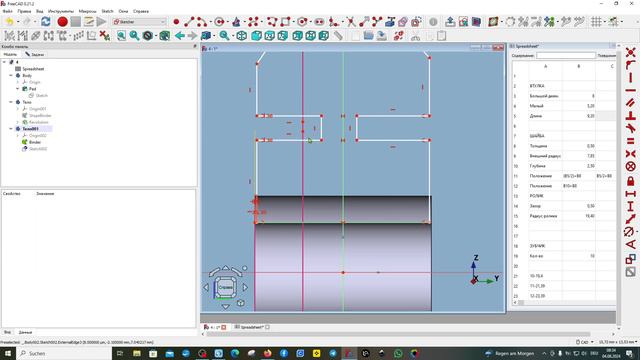This screenshot has width=640, height=360.
Task: Click the Refresh recompute icon
Action: click(x=45, y=22)
